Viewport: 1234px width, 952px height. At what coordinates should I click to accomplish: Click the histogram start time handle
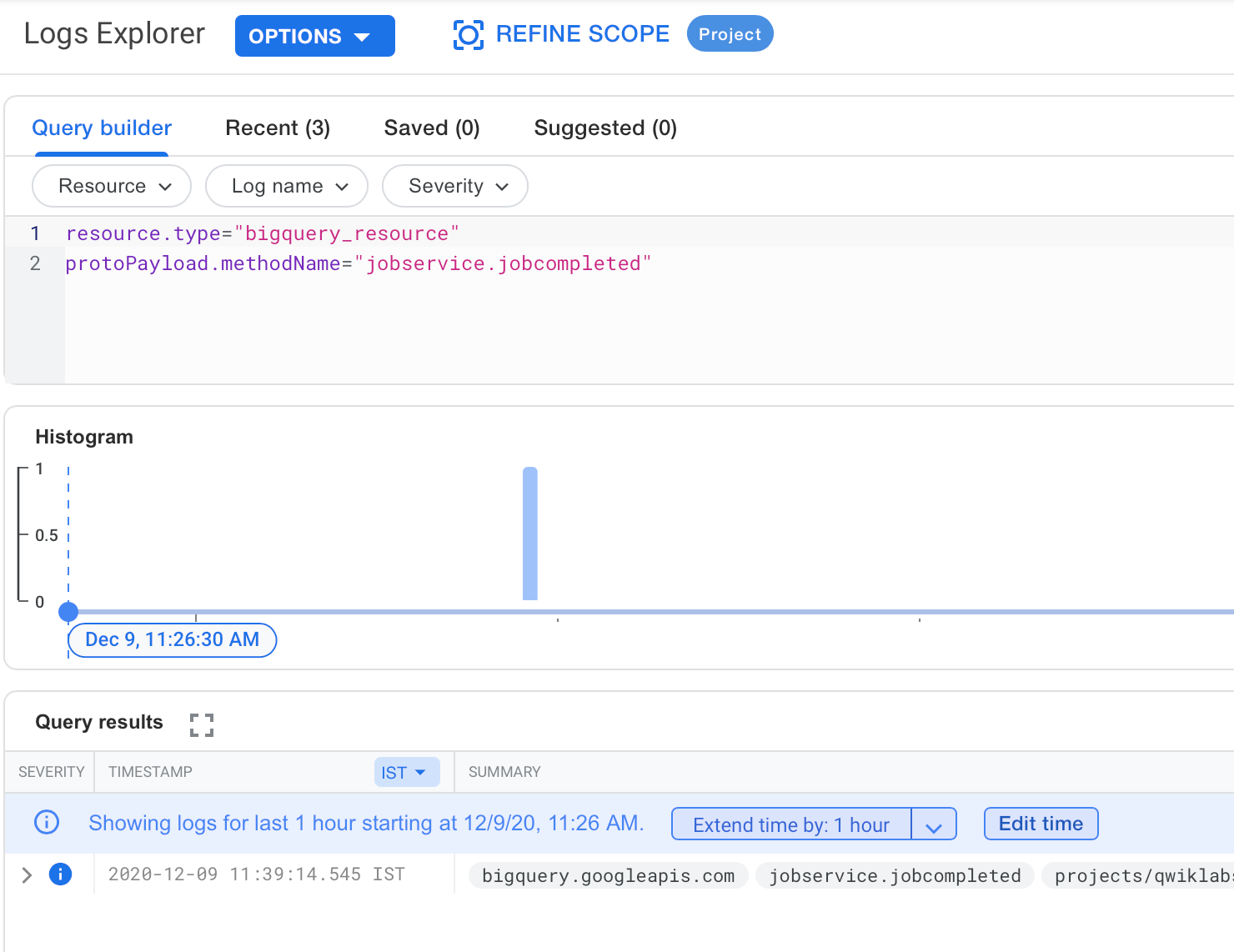point(68,612)
